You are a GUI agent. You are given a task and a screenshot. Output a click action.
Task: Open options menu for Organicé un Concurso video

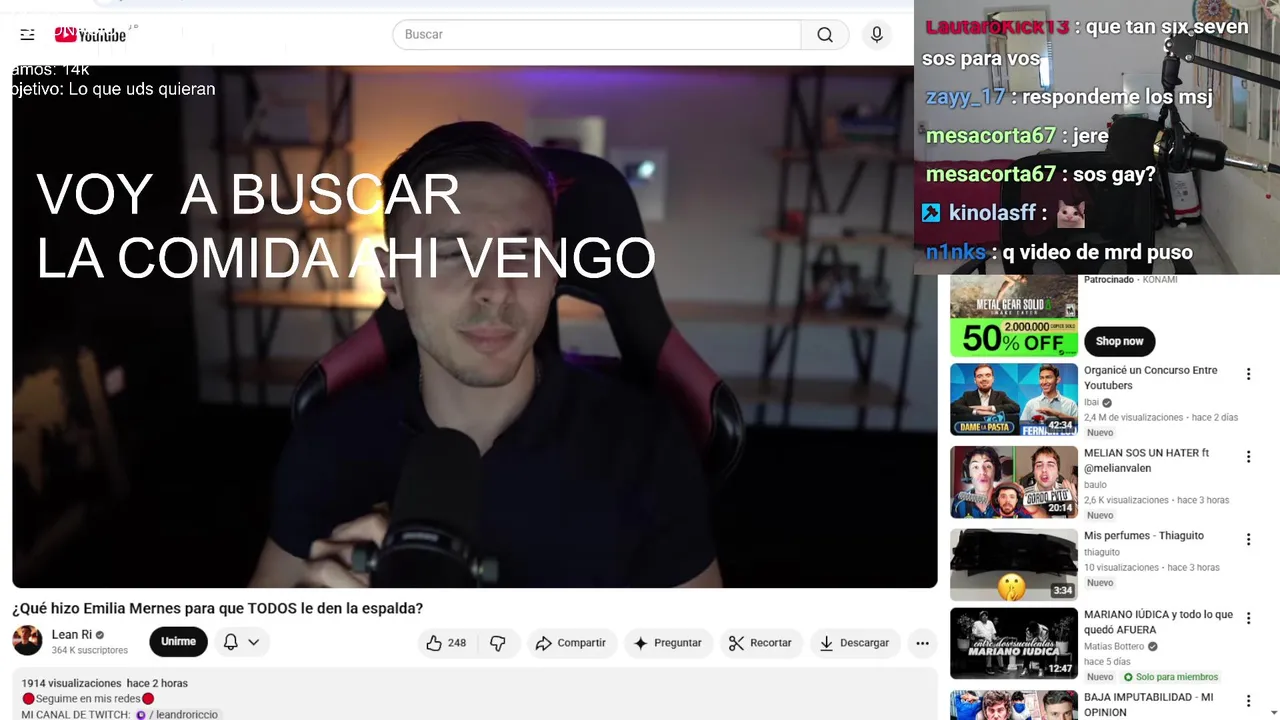click(1248, 374)
